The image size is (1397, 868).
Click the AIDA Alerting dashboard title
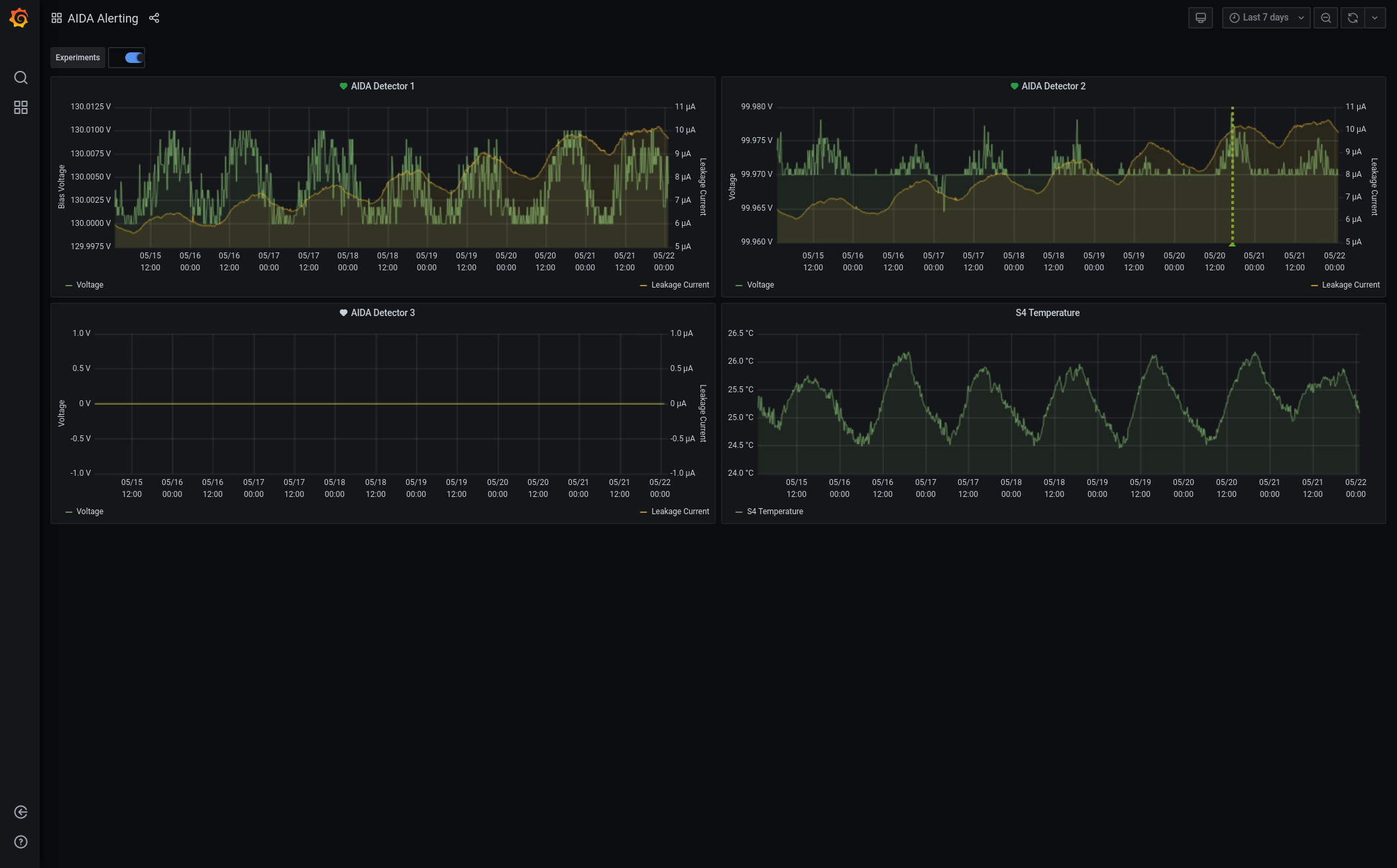103,19
